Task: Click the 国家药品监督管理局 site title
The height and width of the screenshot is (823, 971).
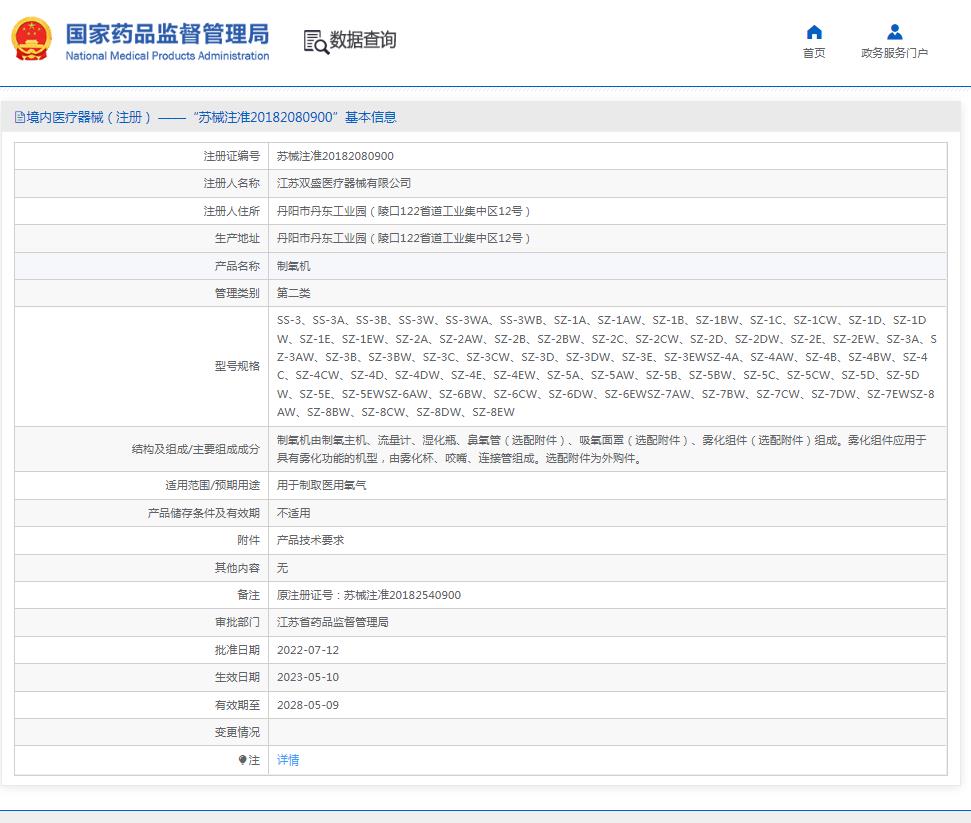Action: 167,33
